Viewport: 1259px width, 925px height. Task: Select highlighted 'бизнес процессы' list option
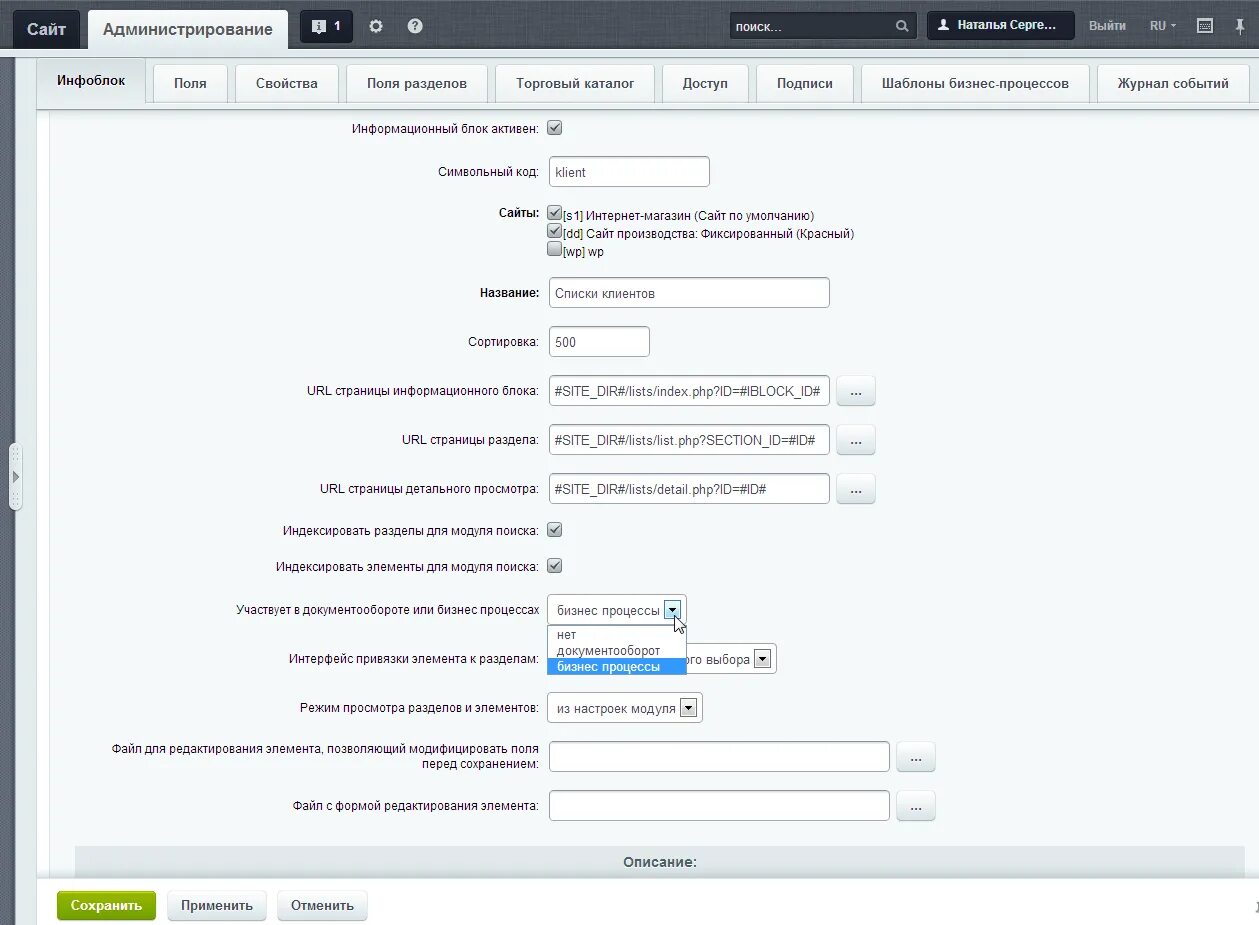click(x=617, y=666)
